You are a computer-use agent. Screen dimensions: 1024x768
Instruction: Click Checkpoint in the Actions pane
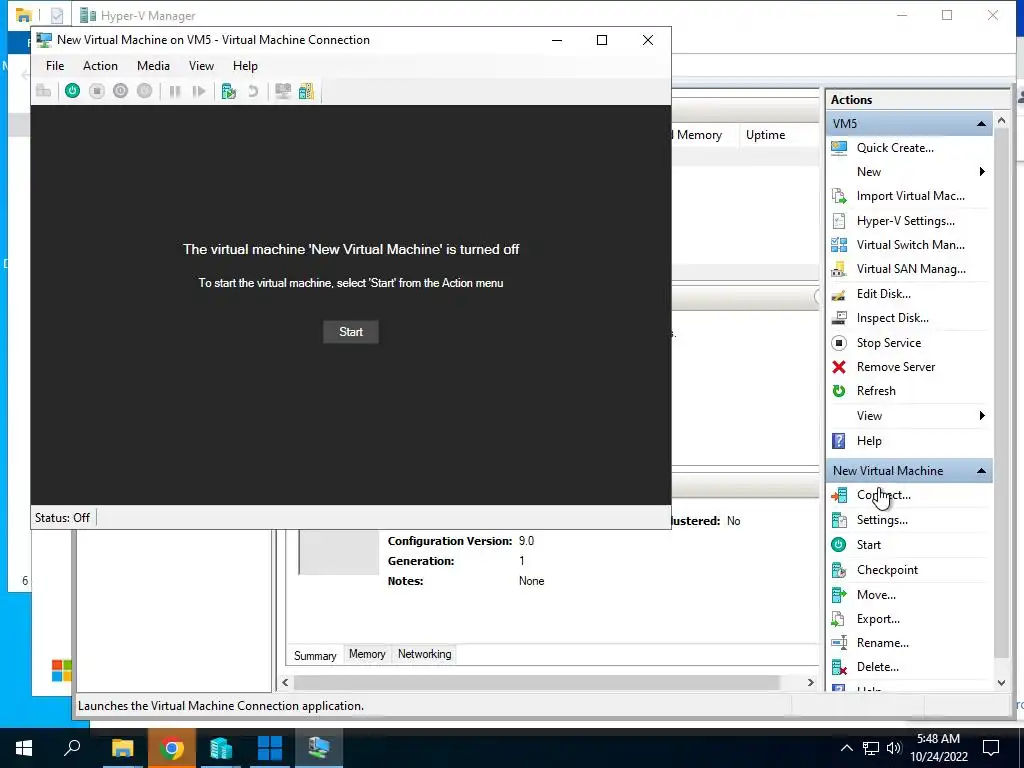tap(887, 570)
